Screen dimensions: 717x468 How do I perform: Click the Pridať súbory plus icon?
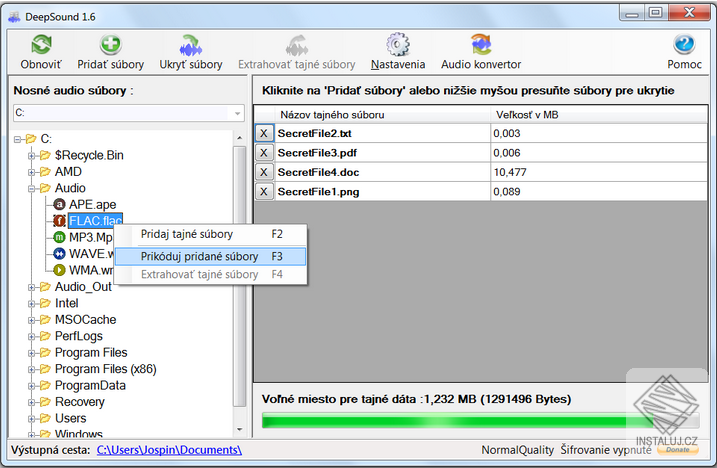[x=110, y=45]
